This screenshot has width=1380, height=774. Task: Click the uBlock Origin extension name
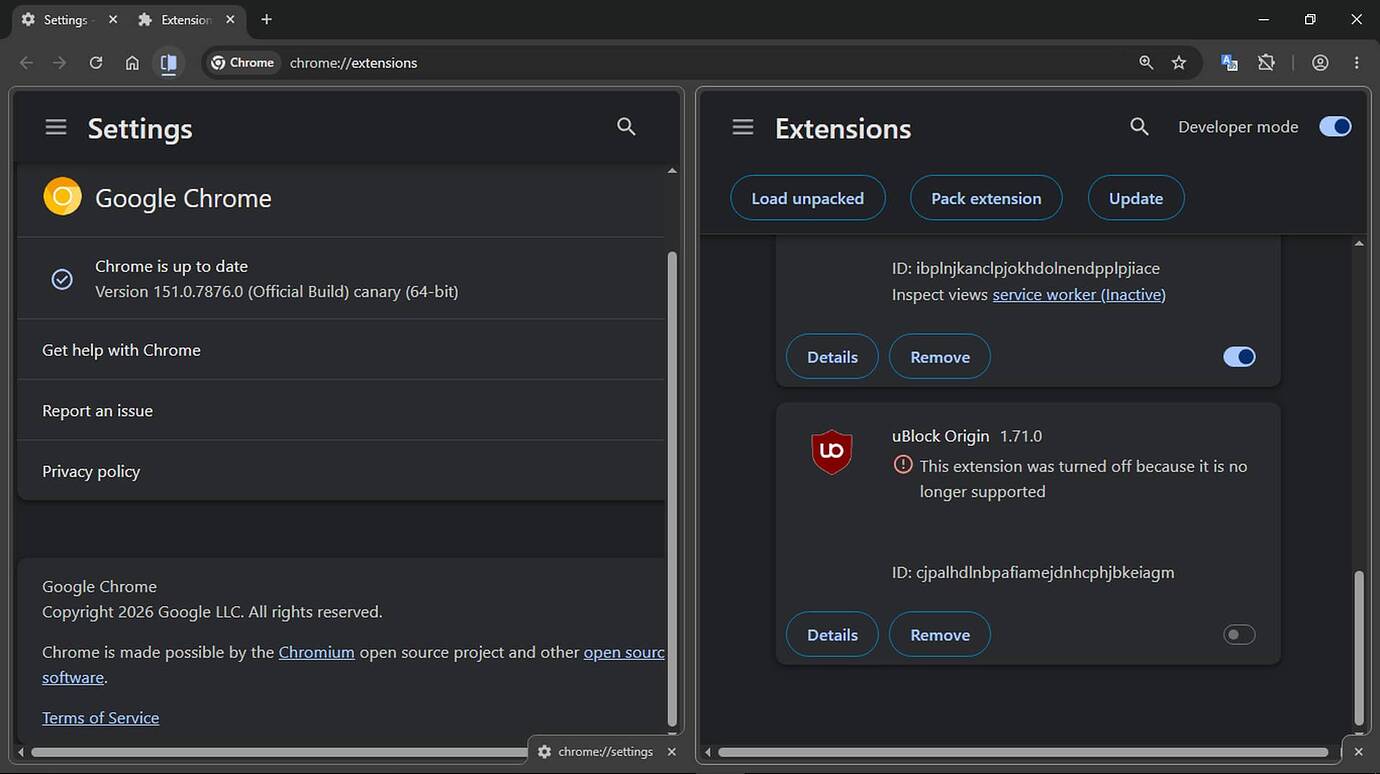940,436
